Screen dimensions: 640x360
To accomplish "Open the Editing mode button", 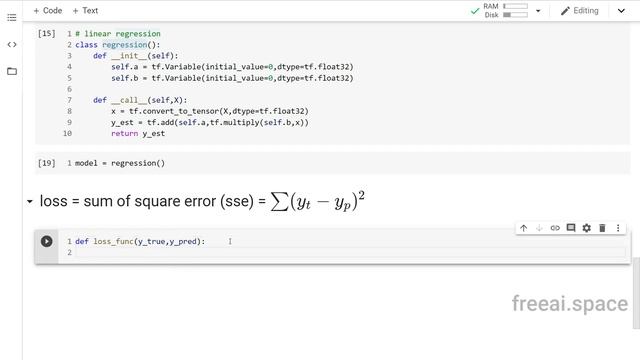I will tap(580, 11).
